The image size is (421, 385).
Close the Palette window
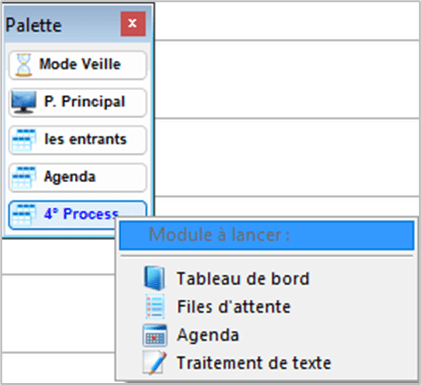click(x=133, y=24)
